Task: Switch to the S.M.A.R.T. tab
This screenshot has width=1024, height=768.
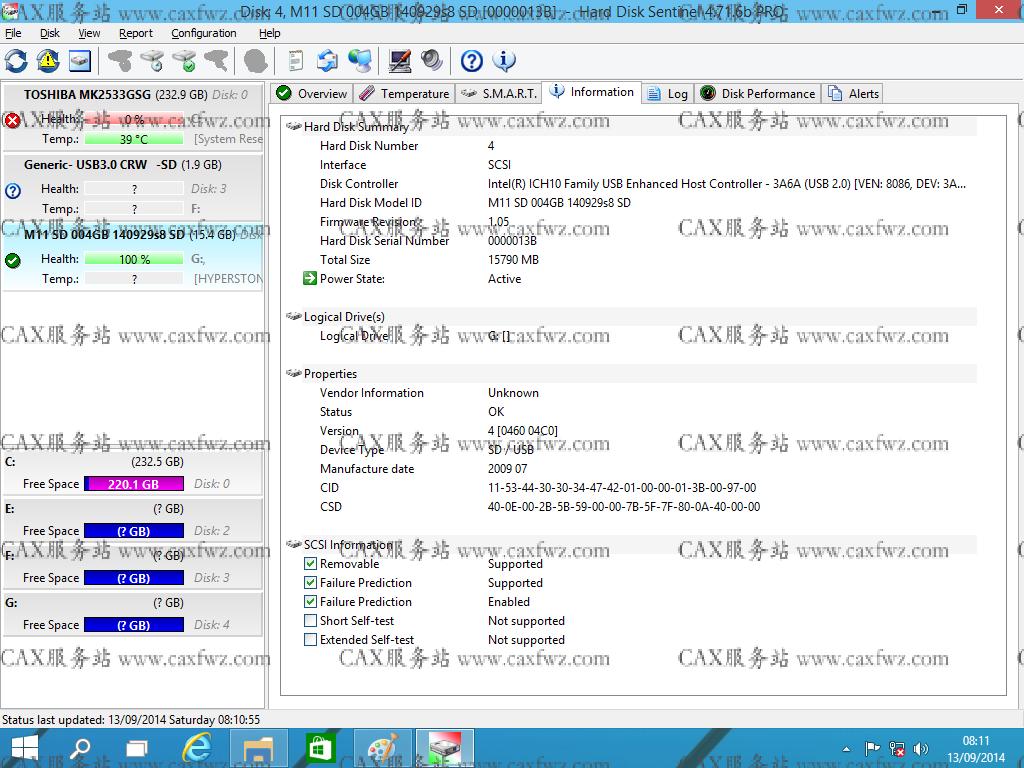Action: 499,94
